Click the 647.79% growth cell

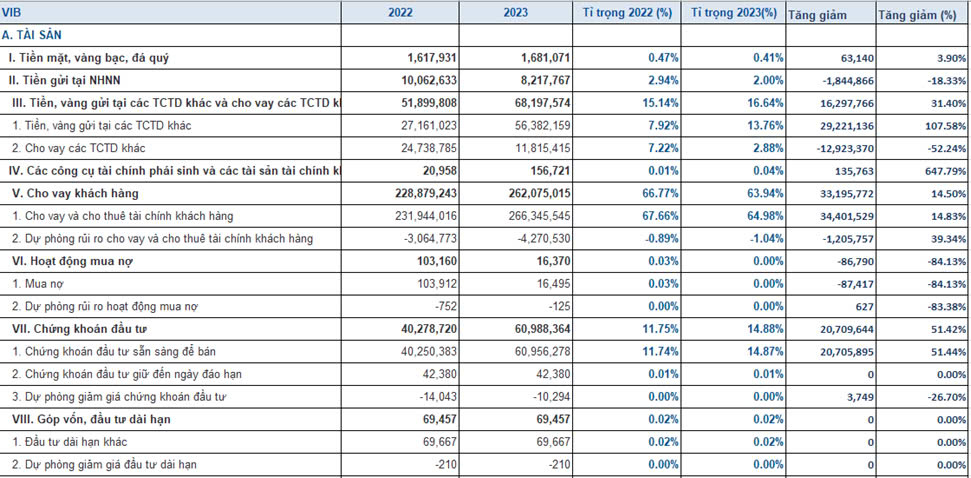944,170
